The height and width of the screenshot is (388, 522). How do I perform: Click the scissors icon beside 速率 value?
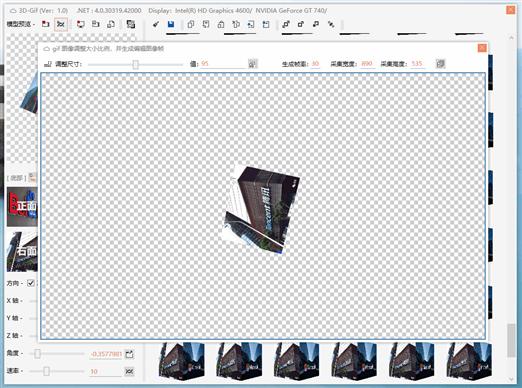click(x=129, y=371)
